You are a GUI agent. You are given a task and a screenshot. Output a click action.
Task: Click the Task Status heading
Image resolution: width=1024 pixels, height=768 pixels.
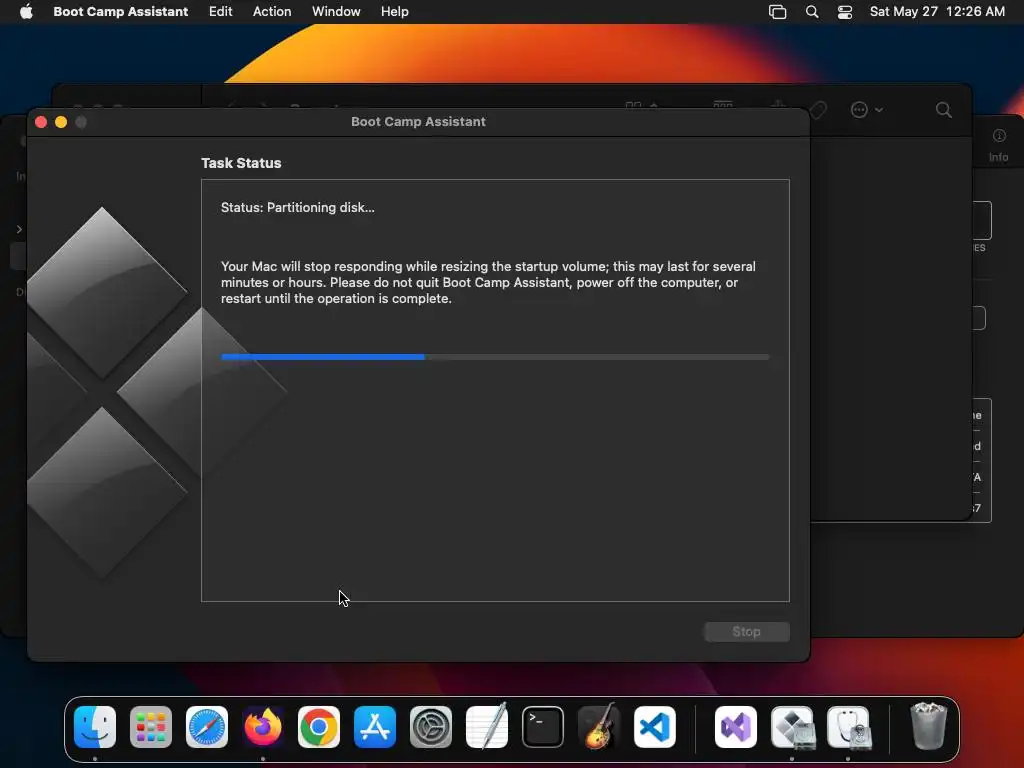(x=241, y=163)
